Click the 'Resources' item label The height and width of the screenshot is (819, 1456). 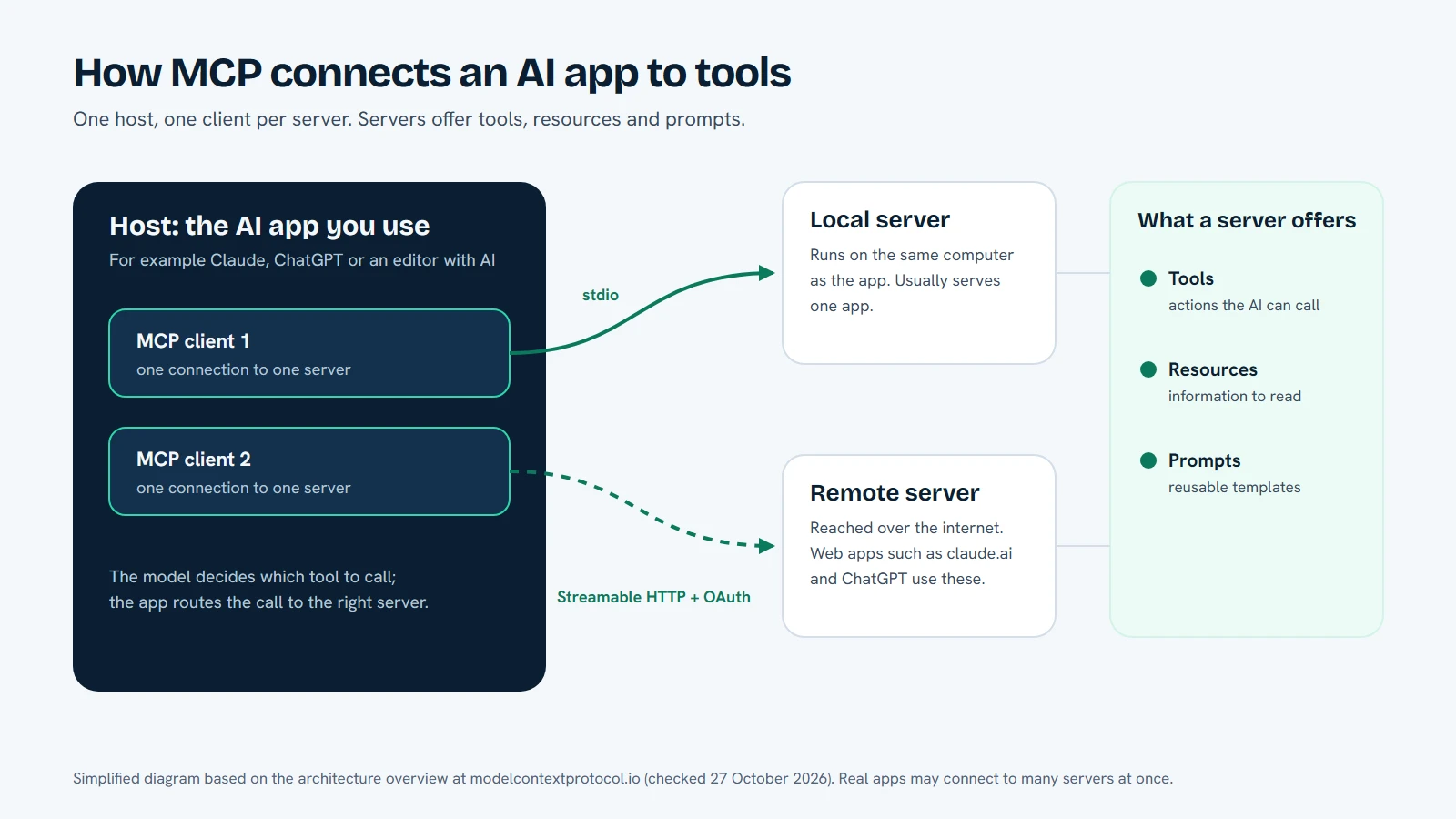pos(1213,369)
